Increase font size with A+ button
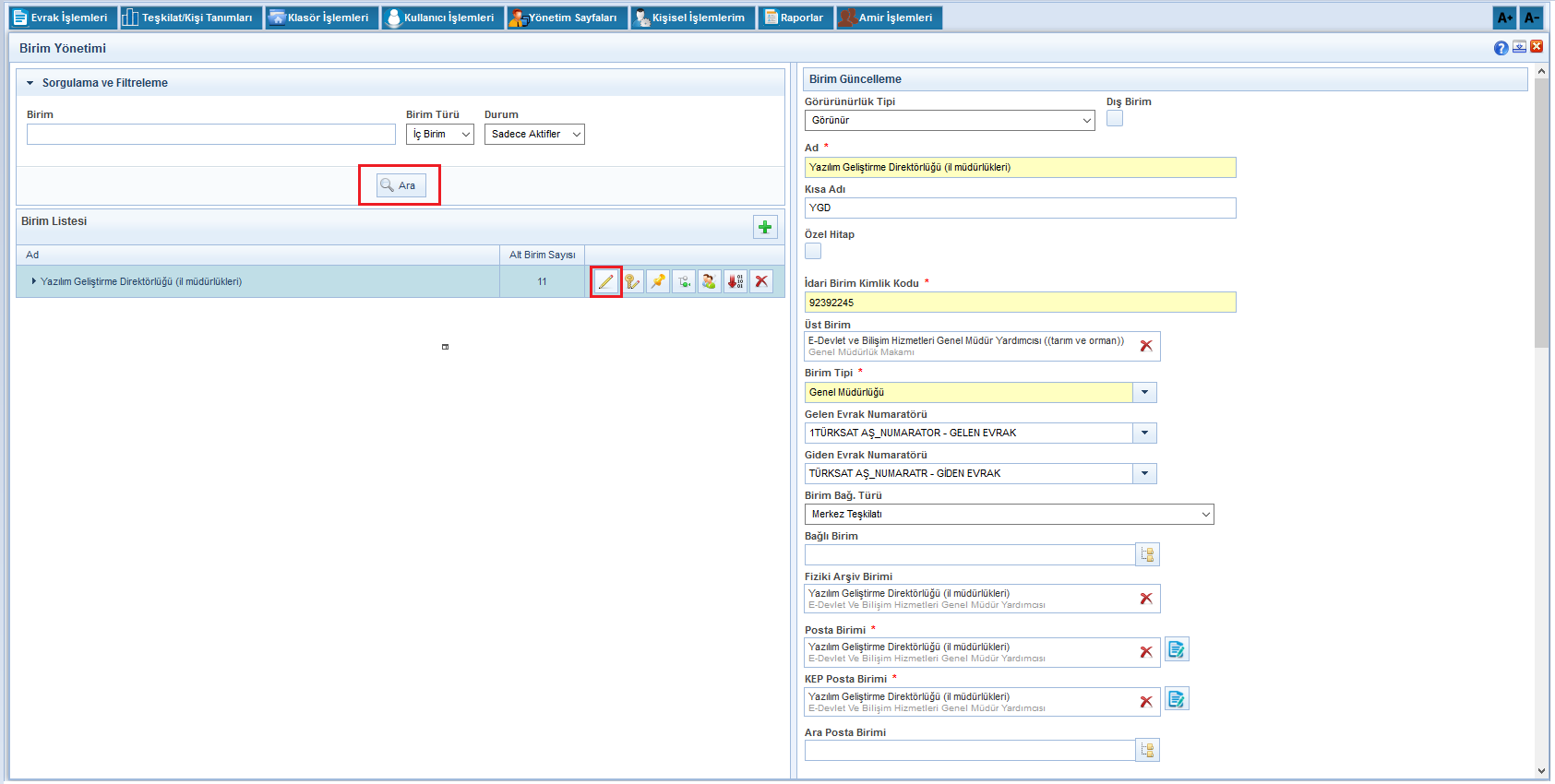The width and height of the screenshot is (1555, 784). (x=1504, y=18)
